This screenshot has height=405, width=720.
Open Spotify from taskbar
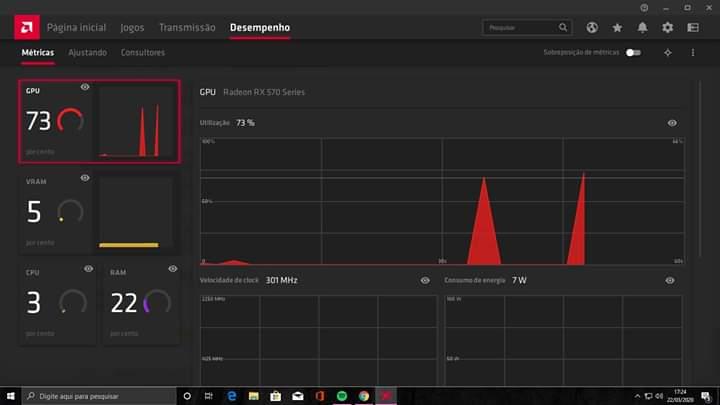(x=342, y=396)
